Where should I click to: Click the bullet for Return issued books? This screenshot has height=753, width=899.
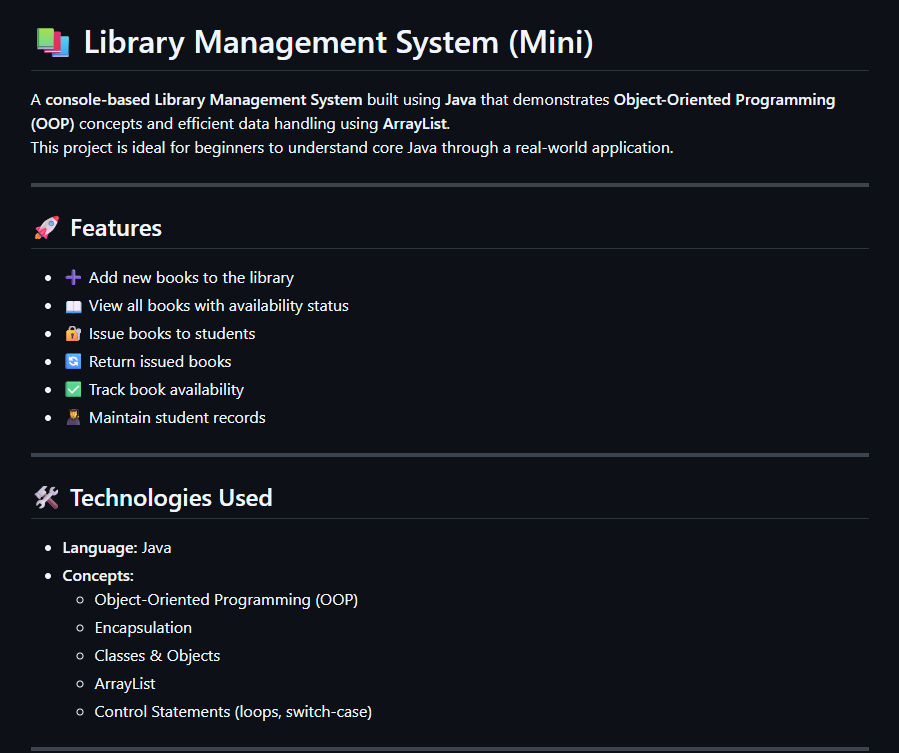[x=46, y=361]
